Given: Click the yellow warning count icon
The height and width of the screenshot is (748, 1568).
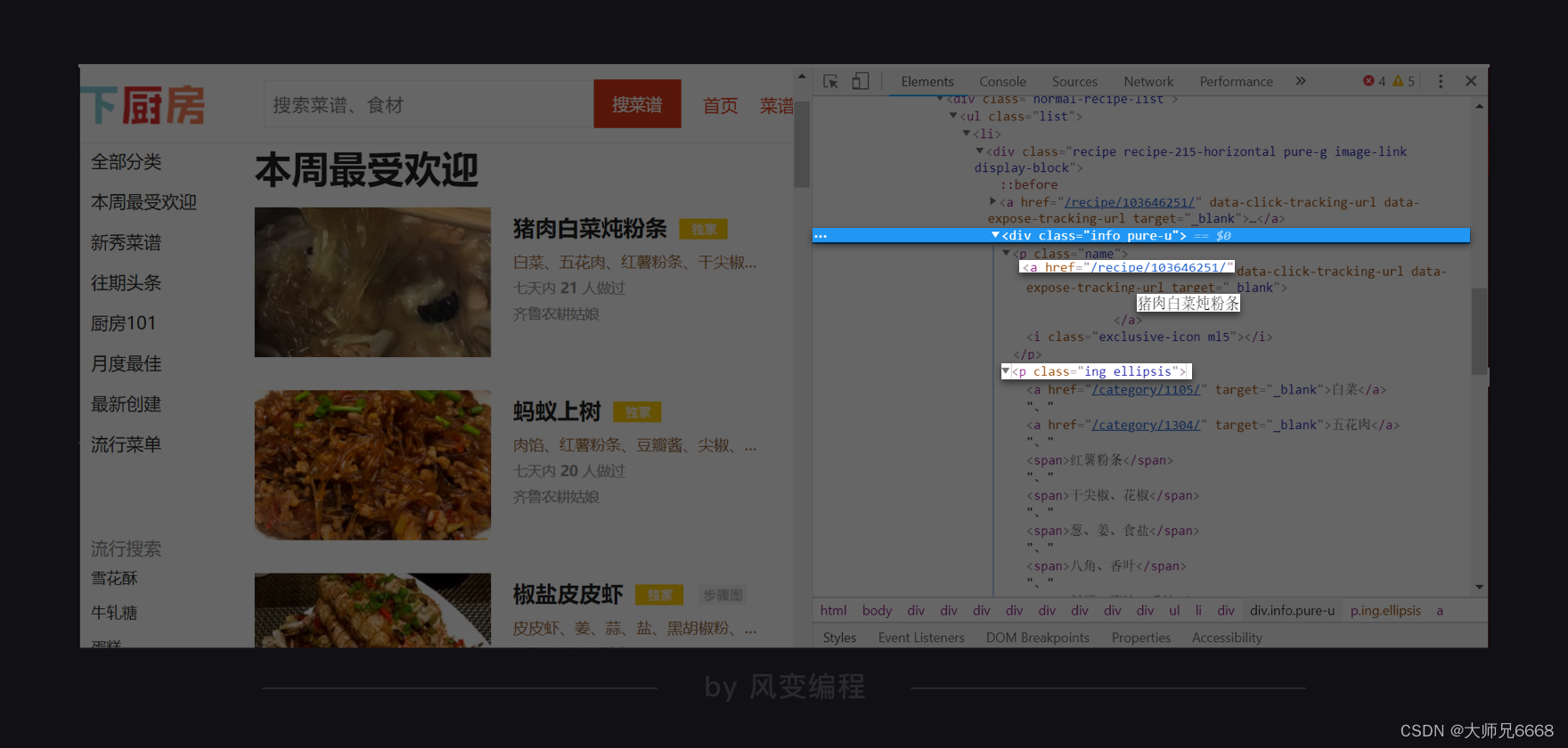Looking at the screenshot, I should pyautogui.click(x=1398, y=81).
